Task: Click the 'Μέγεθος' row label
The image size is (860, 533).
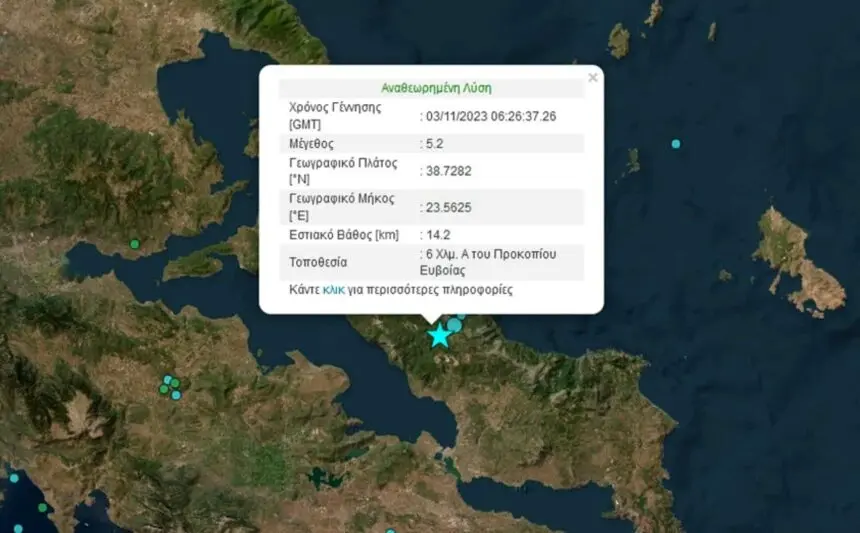Action: point(313,143)
